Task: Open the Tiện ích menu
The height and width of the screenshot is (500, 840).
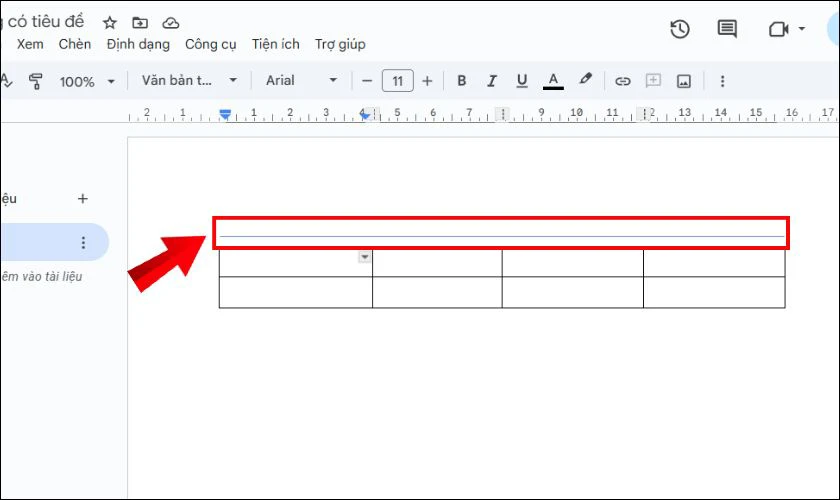Action: [x=275, y=44]
